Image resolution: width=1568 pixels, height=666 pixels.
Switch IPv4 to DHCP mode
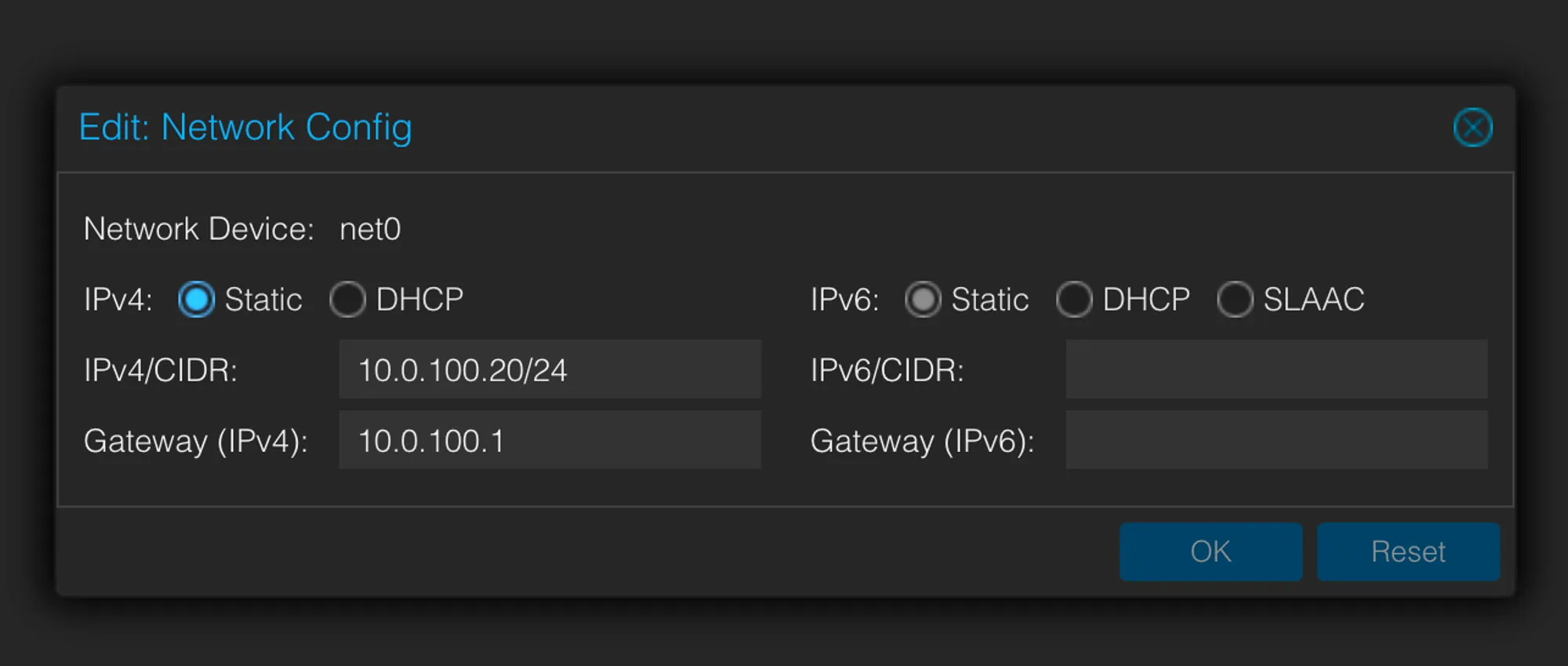(347, 299)
